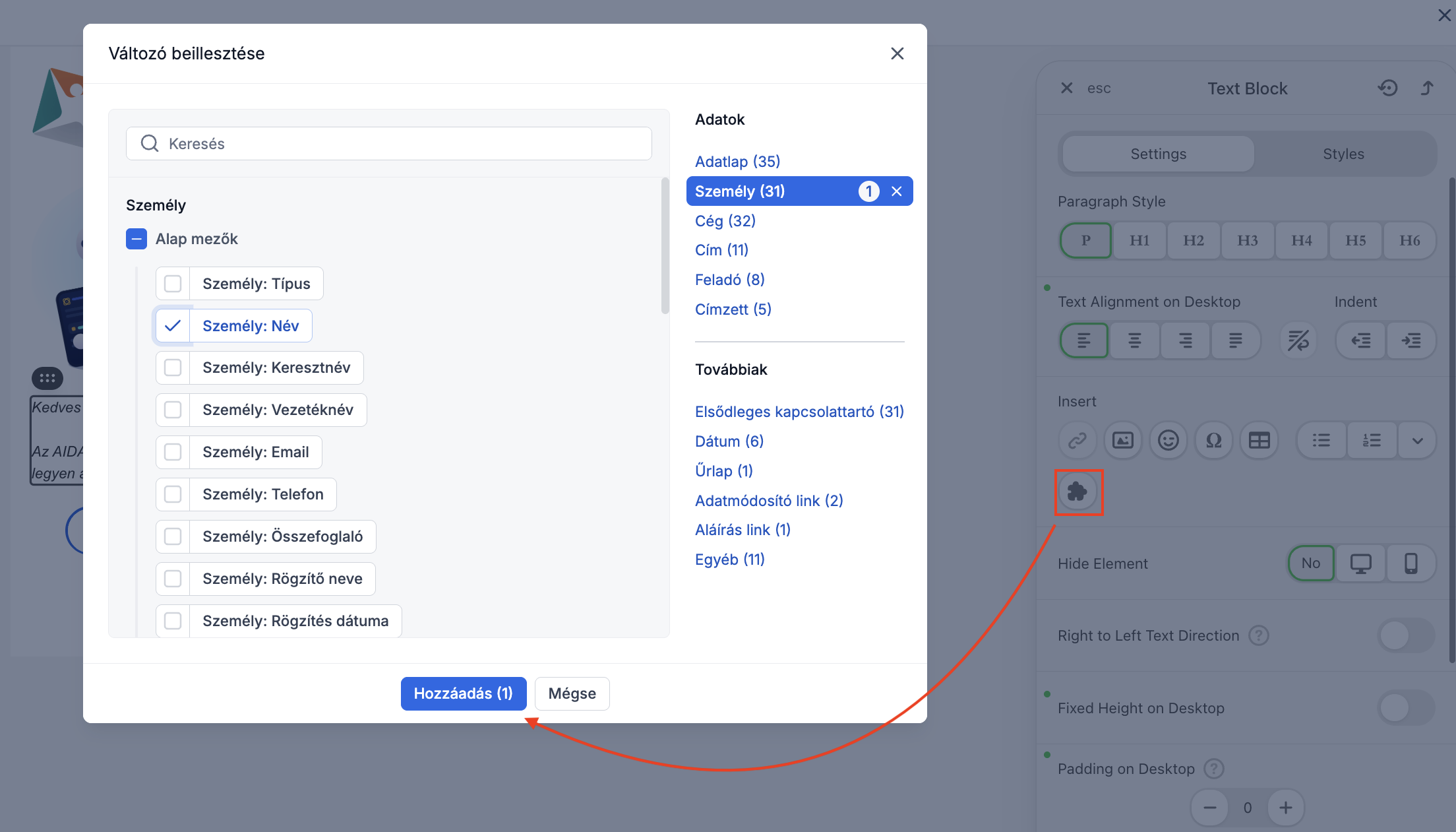
Task: Open the Adatlap (35) category
Action: 737,162
